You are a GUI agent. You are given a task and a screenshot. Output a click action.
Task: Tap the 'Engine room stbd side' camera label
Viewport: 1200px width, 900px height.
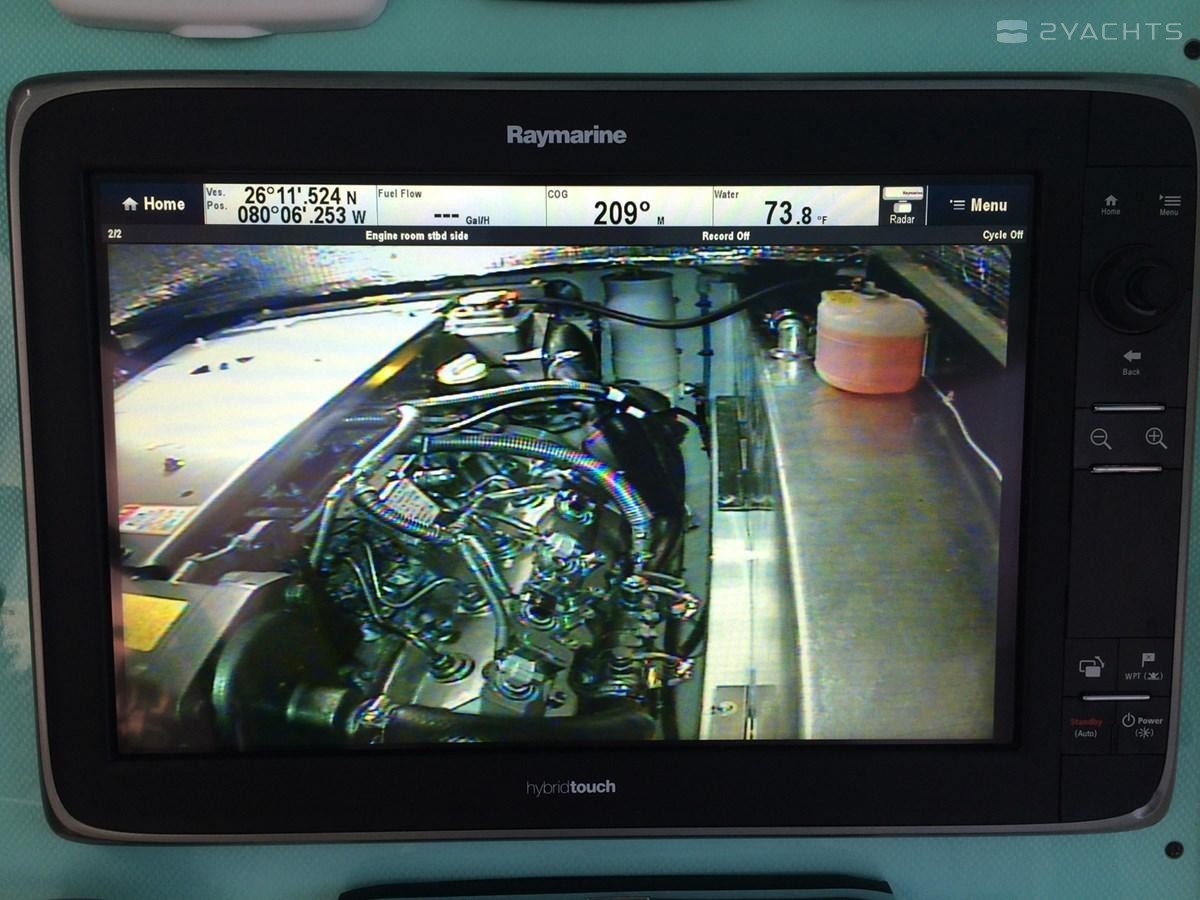click(x=417, y=236)
